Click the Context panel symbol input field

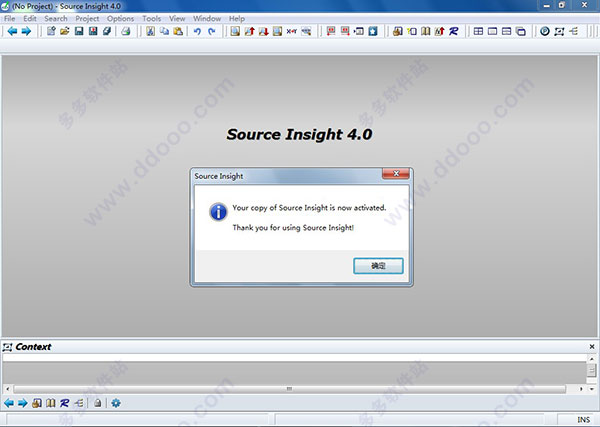pyautogui.click(x=295, y=358)
